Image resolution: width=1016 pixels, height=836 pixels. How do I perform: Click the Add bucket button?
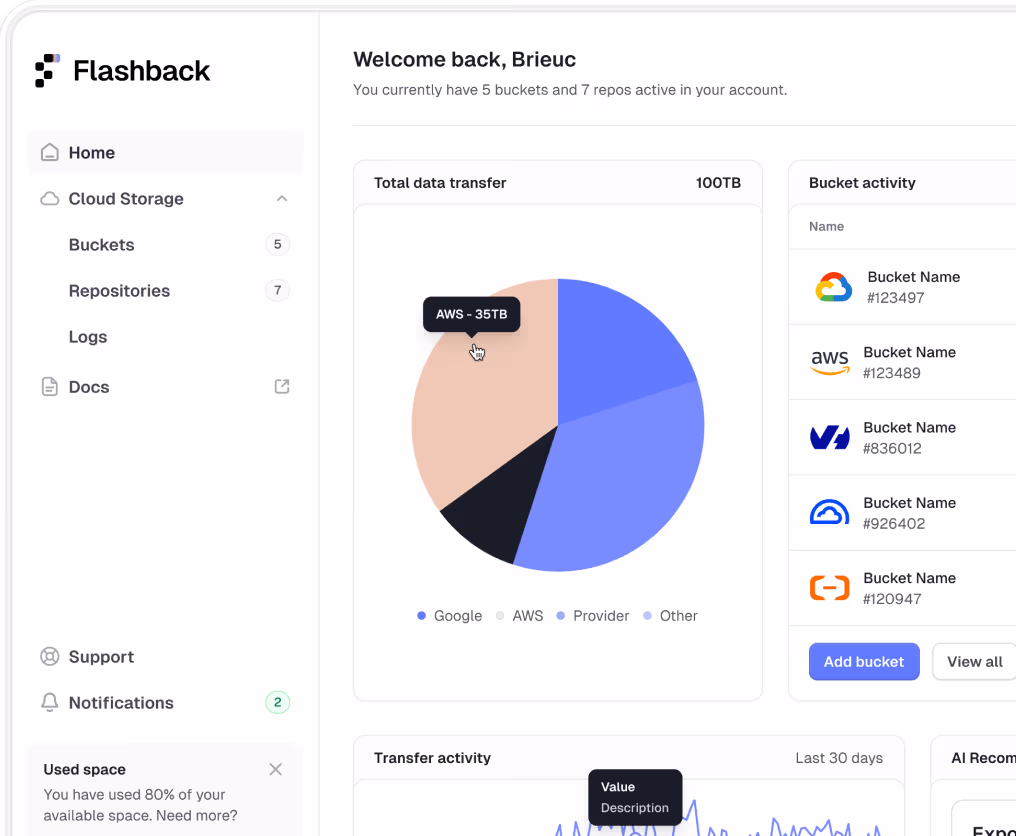tap(863, 661)
